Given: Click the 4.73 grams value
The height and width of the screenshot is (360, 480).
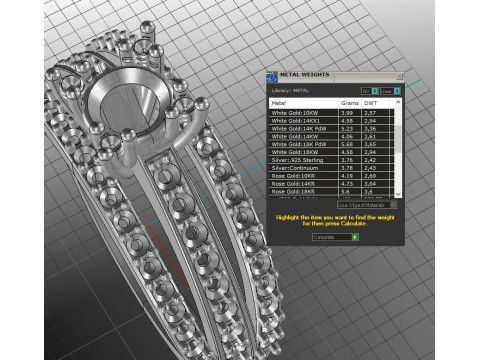Looking at the screenshot, I should coord(347,184).
